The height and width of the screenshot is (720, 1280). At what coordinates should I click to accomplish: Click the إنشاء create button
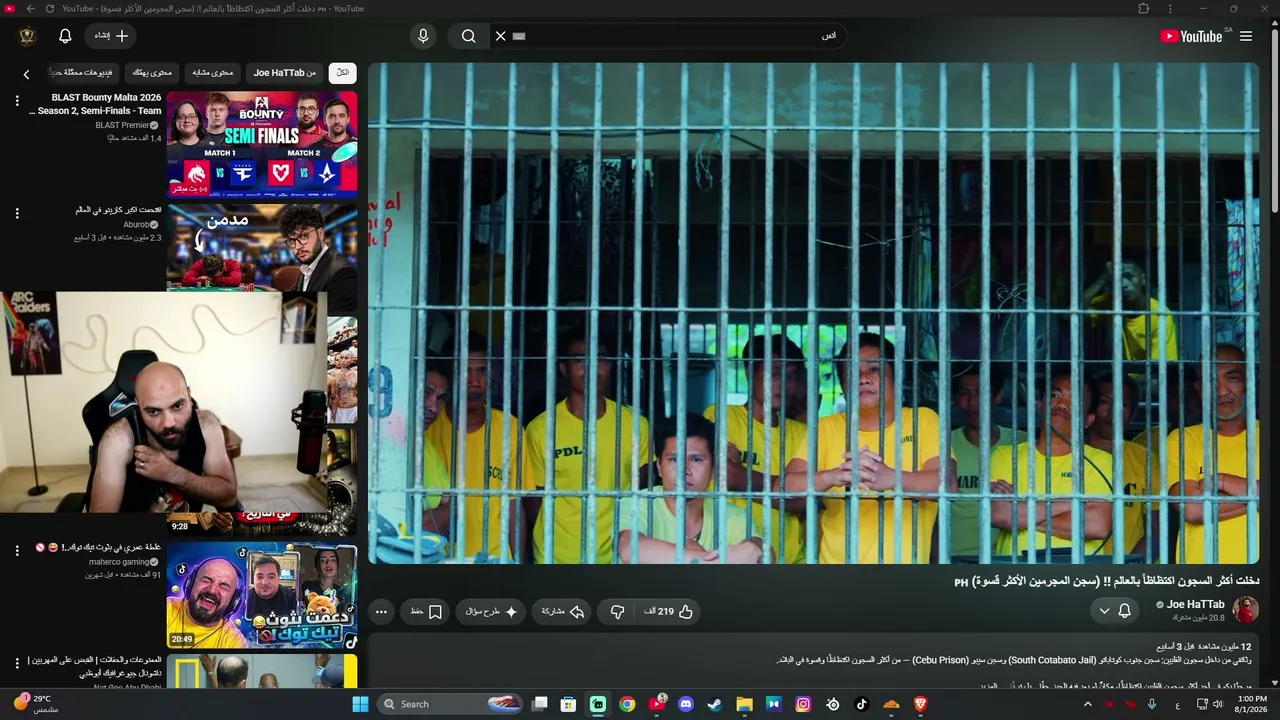[111, 36]
